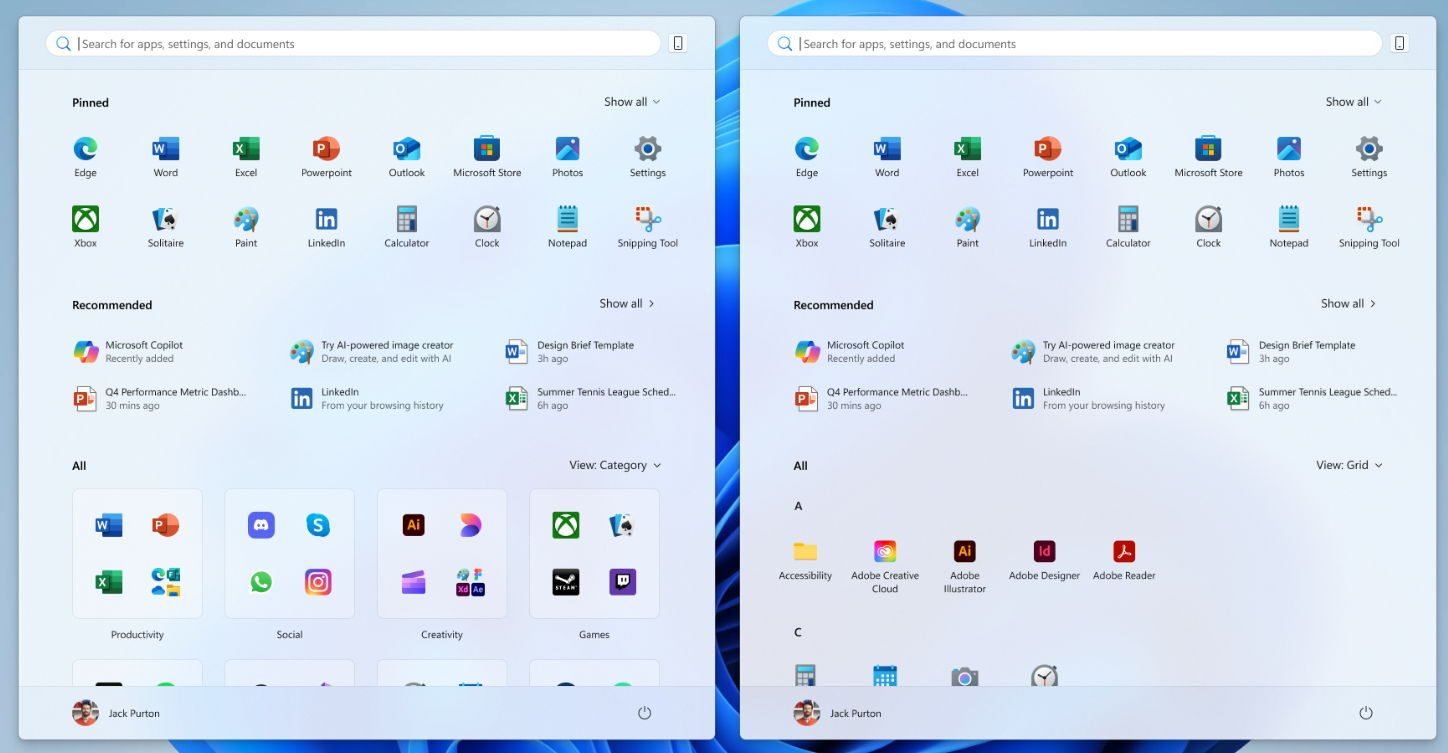Open Excel in left Pinned section

[x=246, y=156]
